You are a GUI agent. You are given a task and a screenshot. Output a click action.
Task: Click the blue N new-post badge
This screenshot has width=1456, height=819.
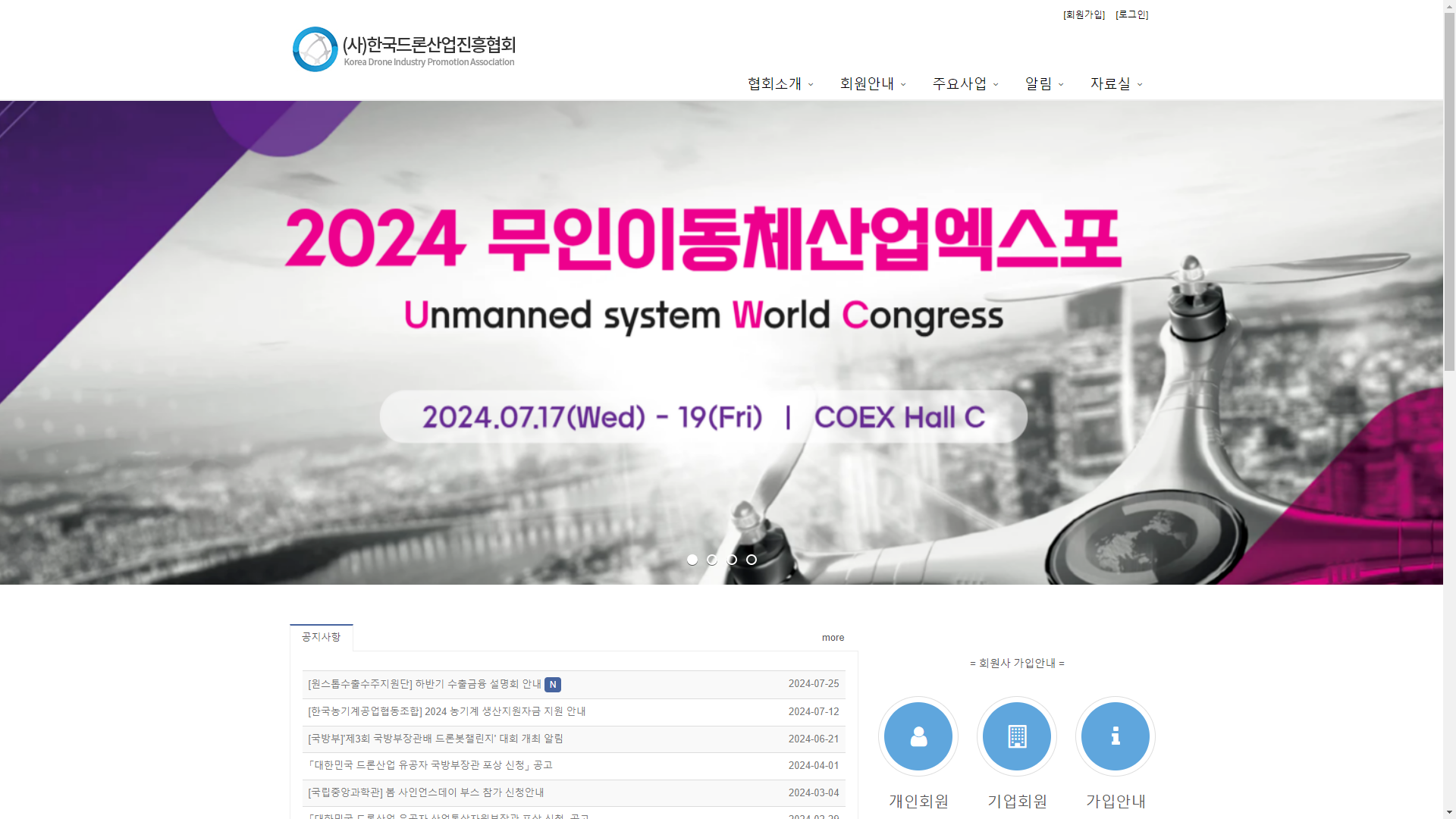click(553, 685)
